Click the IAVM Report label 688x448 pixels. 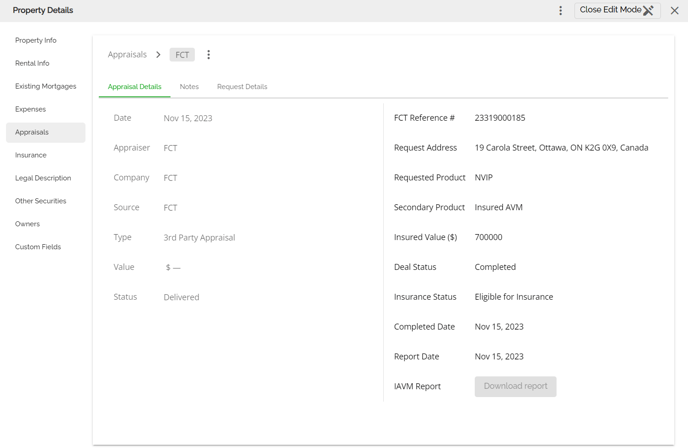417,386
